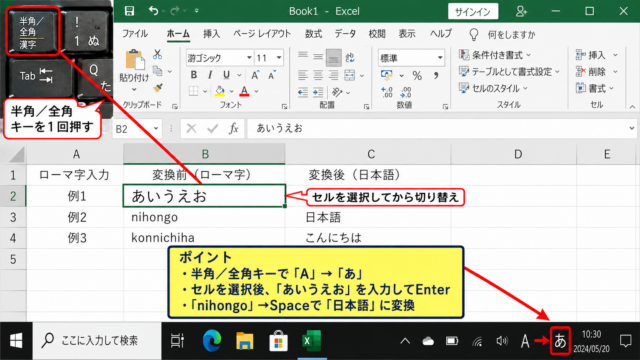Toggle Italic formatting

[x=210, y=75]
